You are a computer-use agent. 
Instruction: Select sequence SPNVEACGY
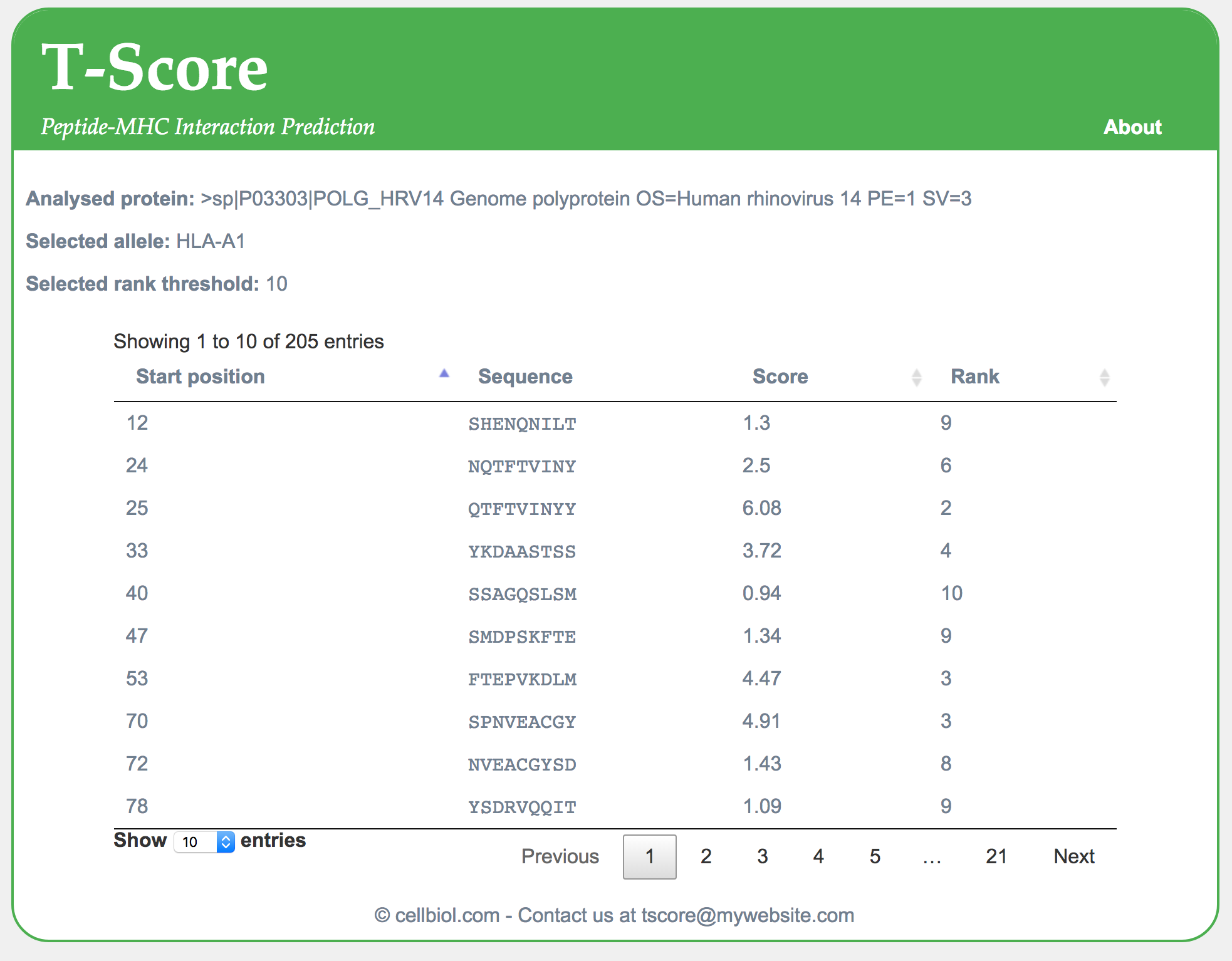pos(522,722)
